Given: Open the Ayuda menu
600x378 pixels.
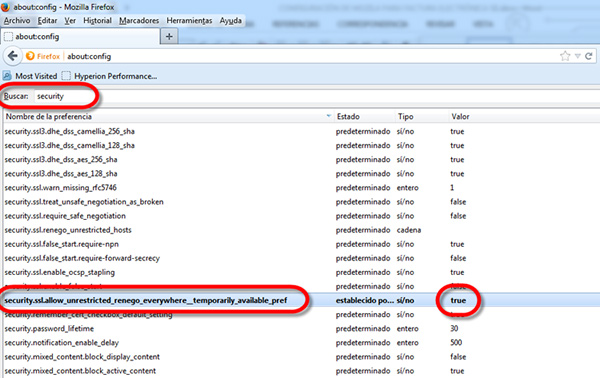Looking at the screenshot, I should click(x=230, y=21).
